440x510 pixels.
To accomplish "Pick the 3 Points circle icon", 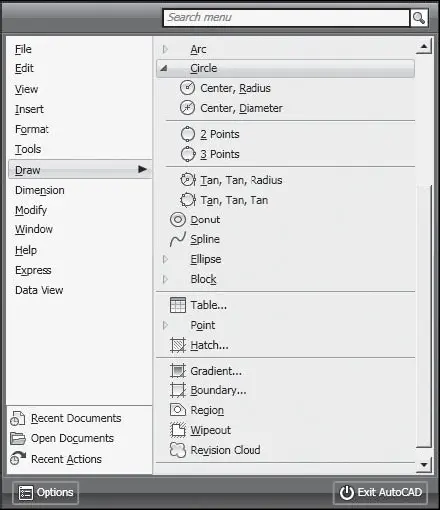I will 188,154.
